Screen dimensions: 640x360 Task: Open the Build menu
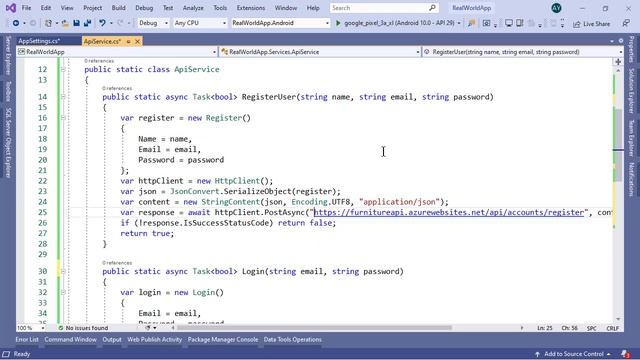point(118,8)
